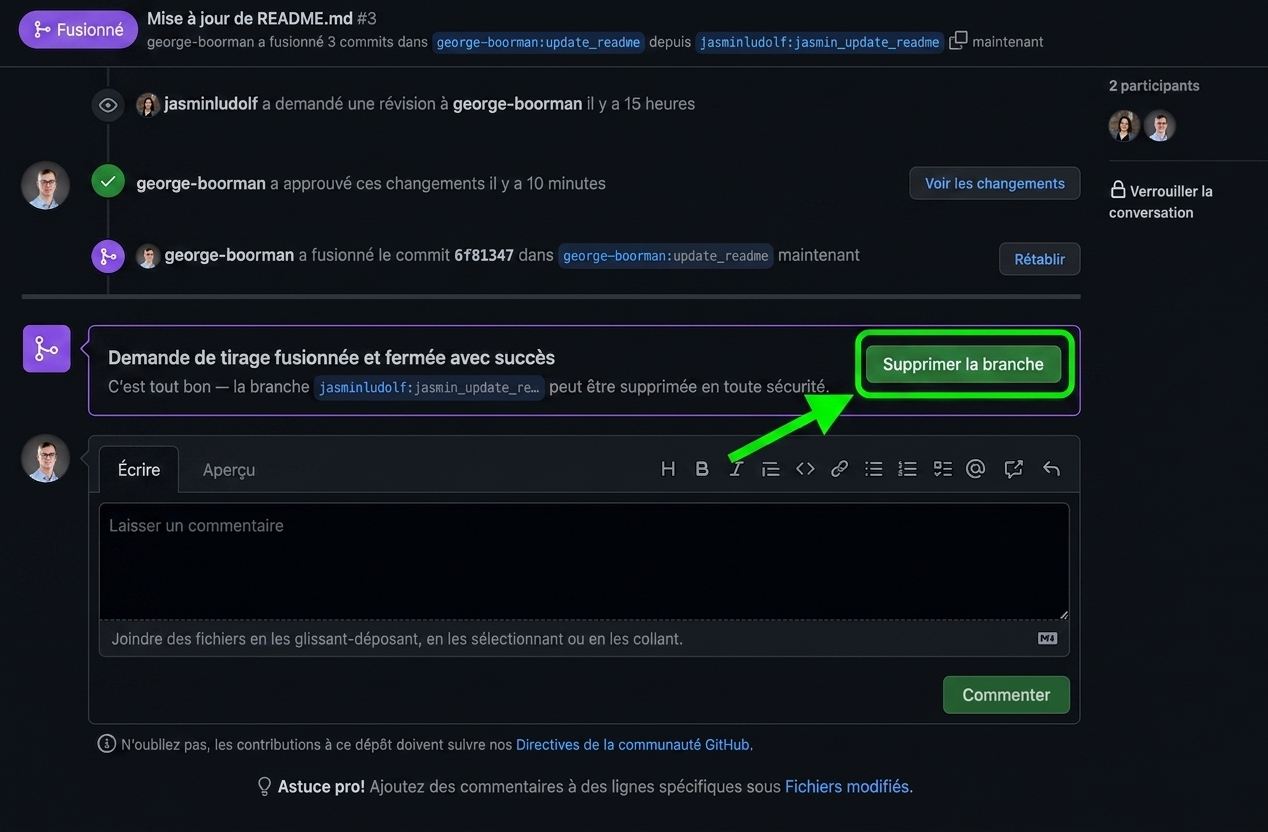Open jasminludolf's avatar in participants
The height and width of the screenshot is (832, 1268).
tap(1124, 126)
